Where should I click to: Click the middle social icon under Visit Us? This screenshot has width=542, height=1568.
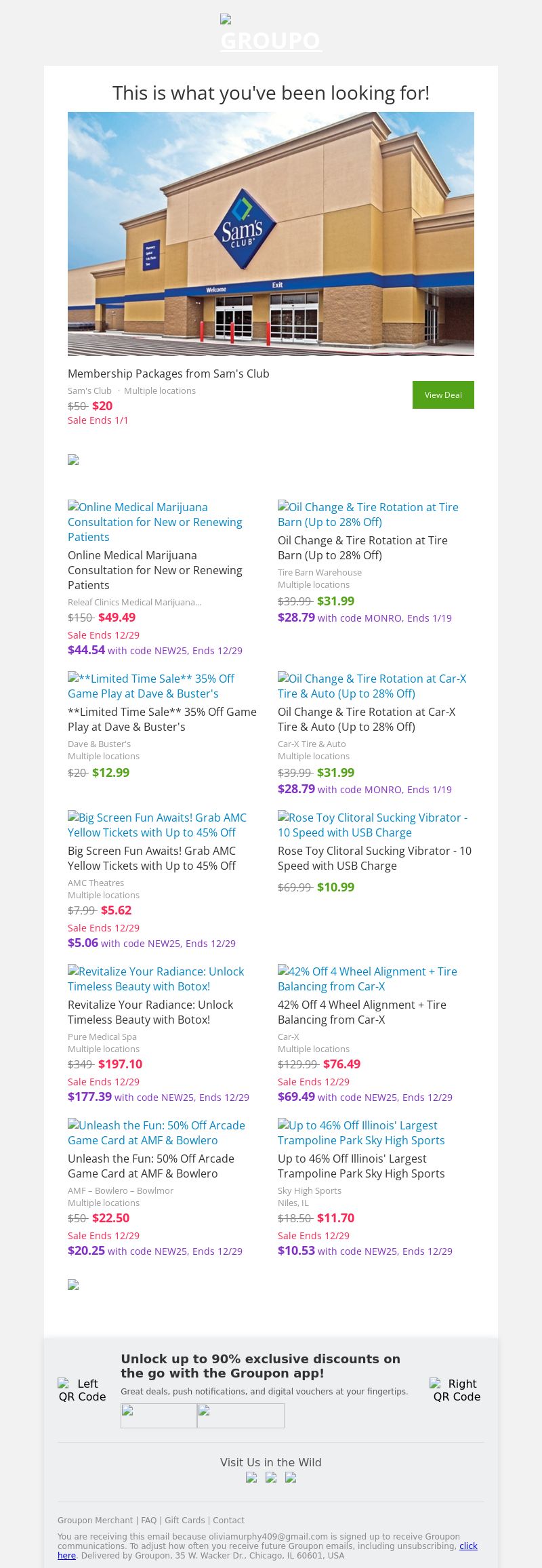[271, 1478]
